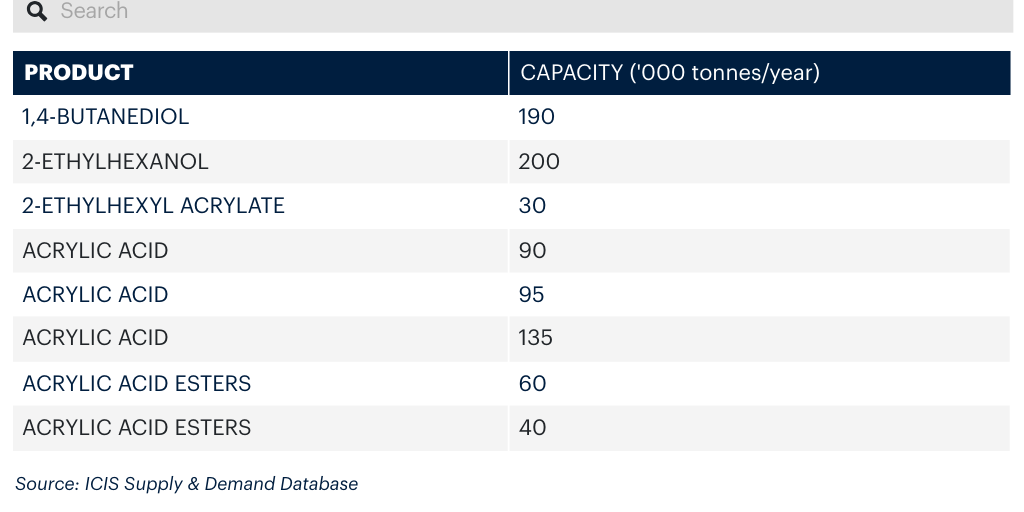Click the ICIS Supply & Demand Database source text

click(x=221, y=484)
